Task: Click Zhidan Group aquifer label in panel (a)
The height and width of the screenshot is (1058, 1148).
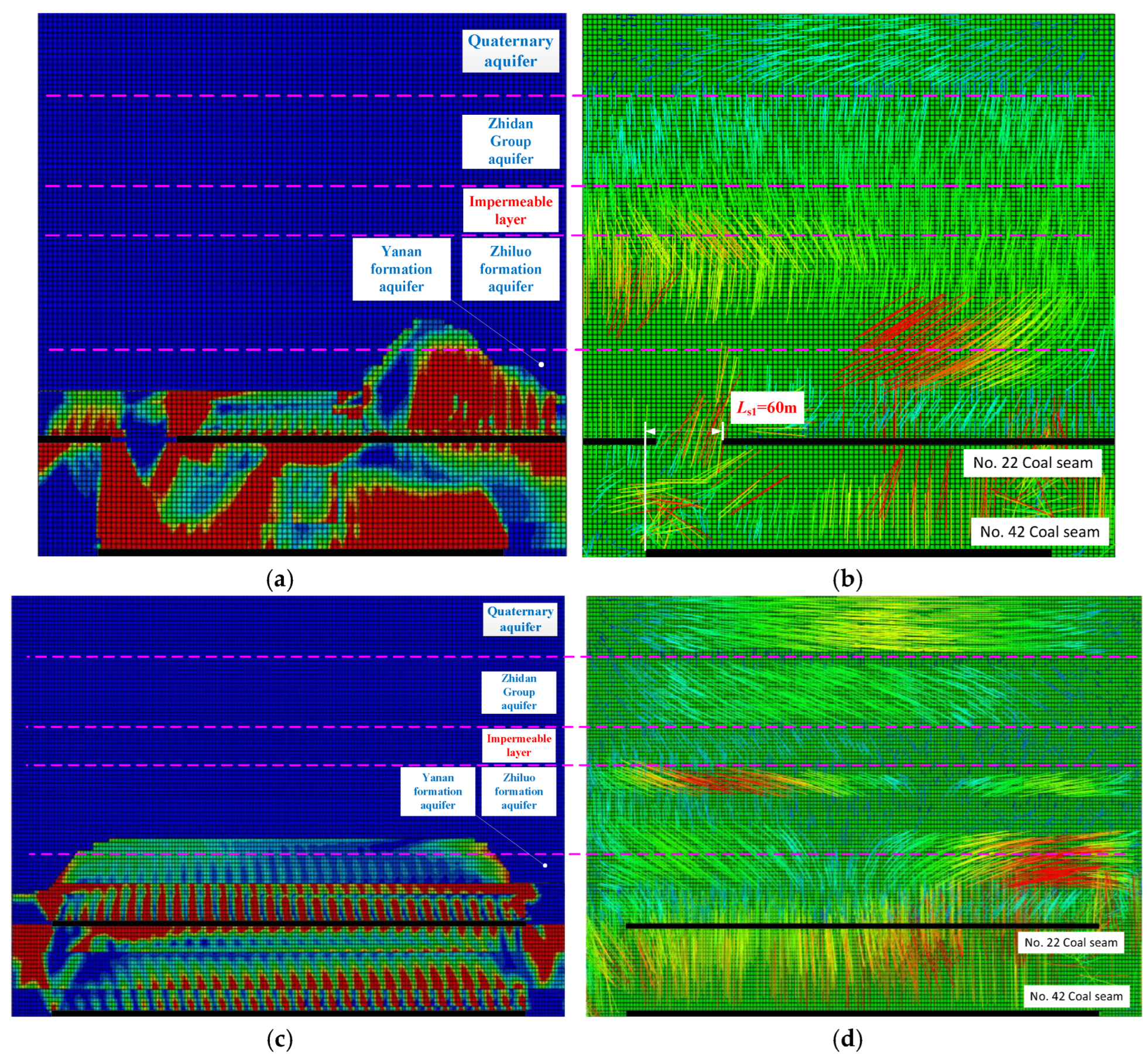Action: (510, 141)
